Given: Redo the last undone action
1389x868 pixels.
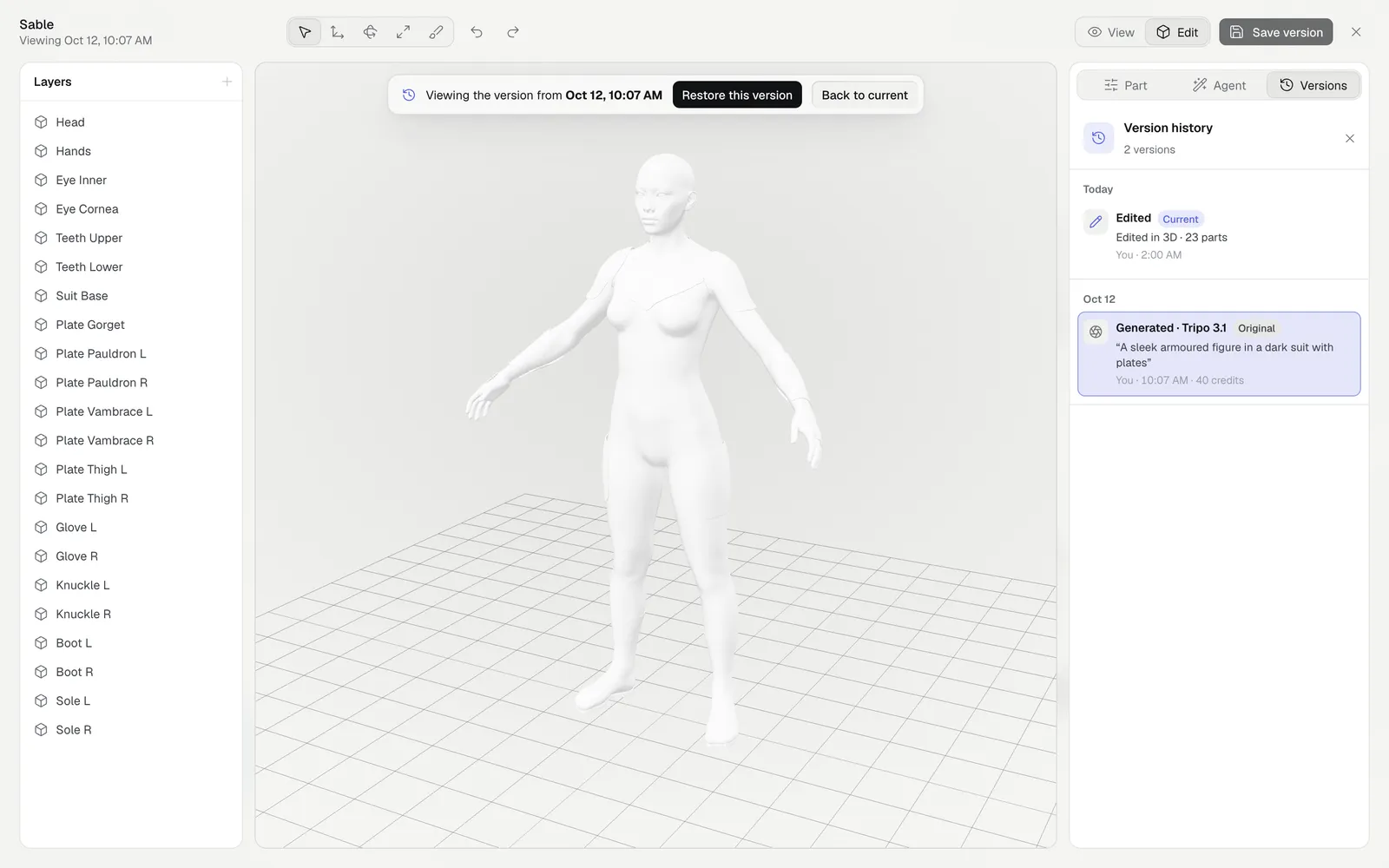Looking at the screenshot, I should click(513, 32).
